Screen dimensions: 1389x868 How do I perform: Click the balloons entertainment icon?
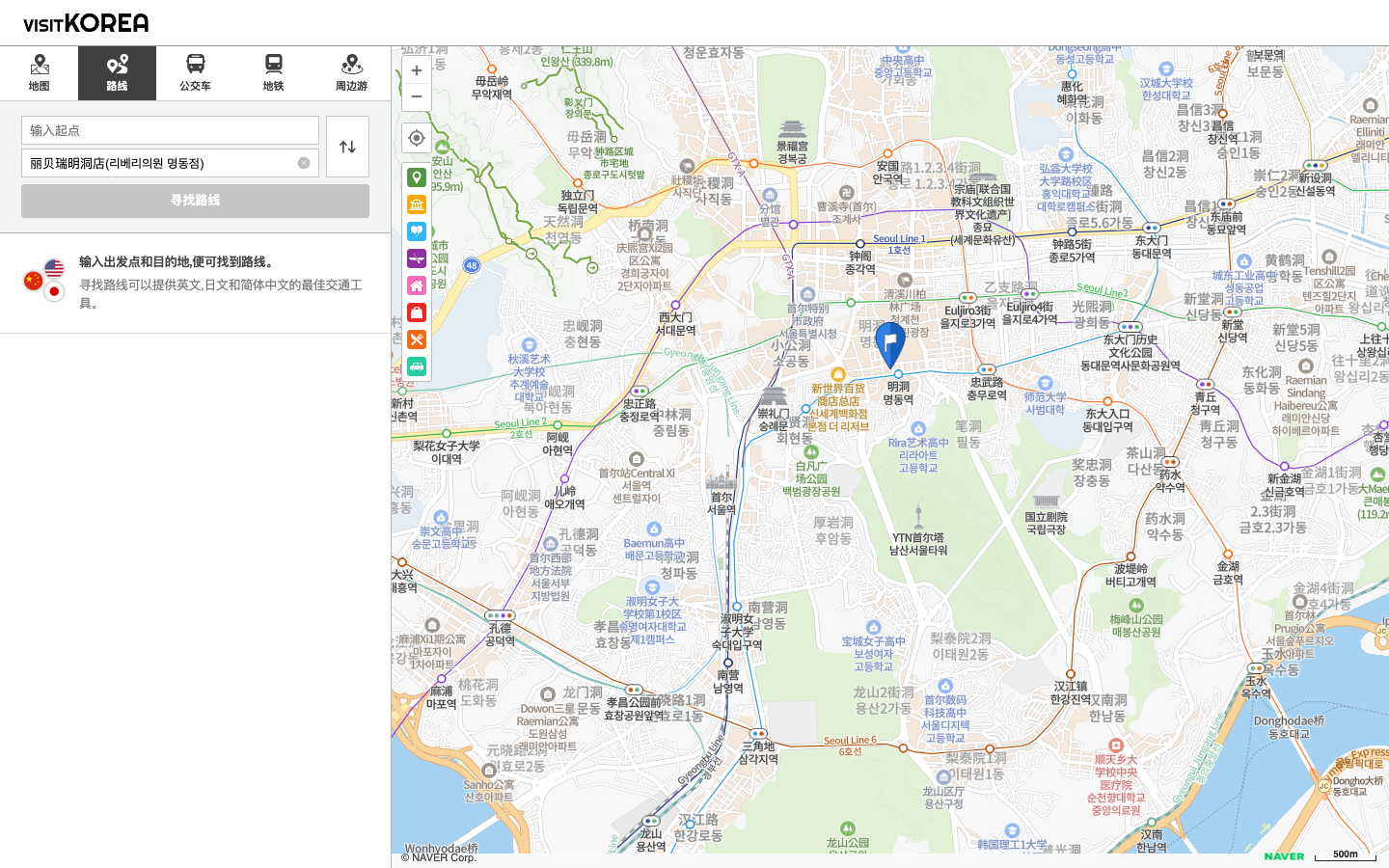417,231
